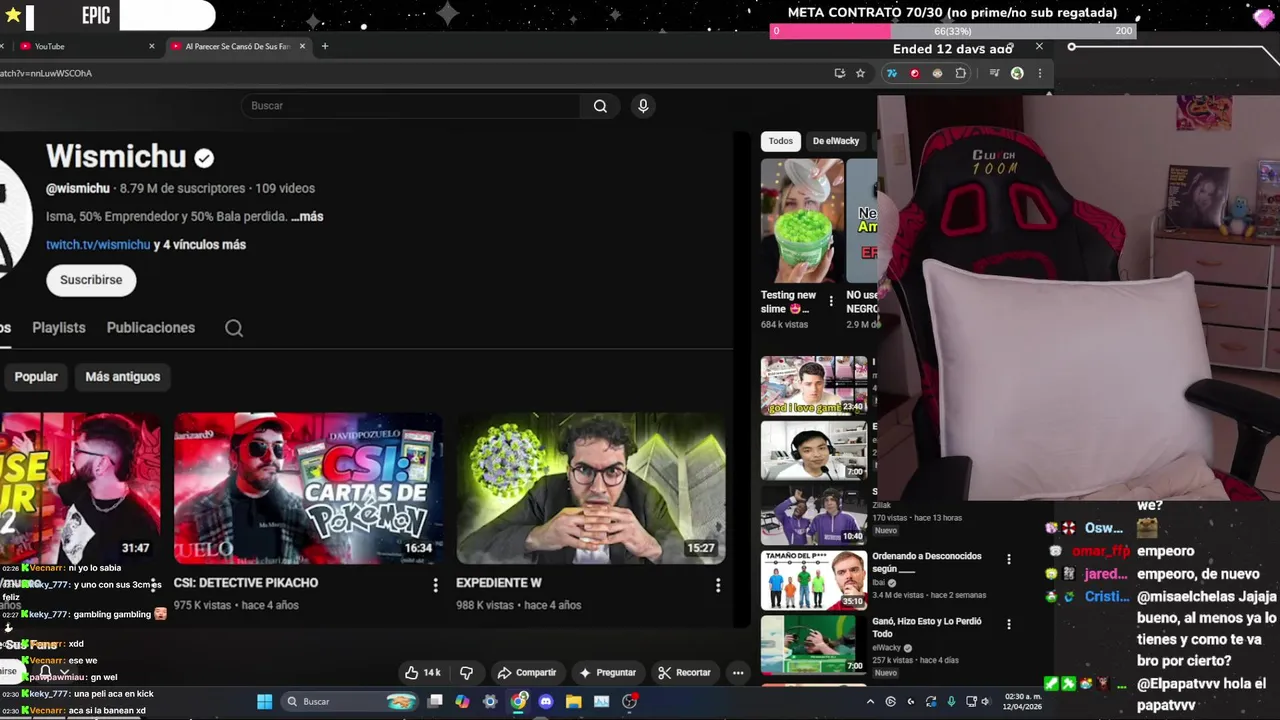The image size is (1280, 720).
Task: Click the 7TV extension icon
Action: (892, 73)
